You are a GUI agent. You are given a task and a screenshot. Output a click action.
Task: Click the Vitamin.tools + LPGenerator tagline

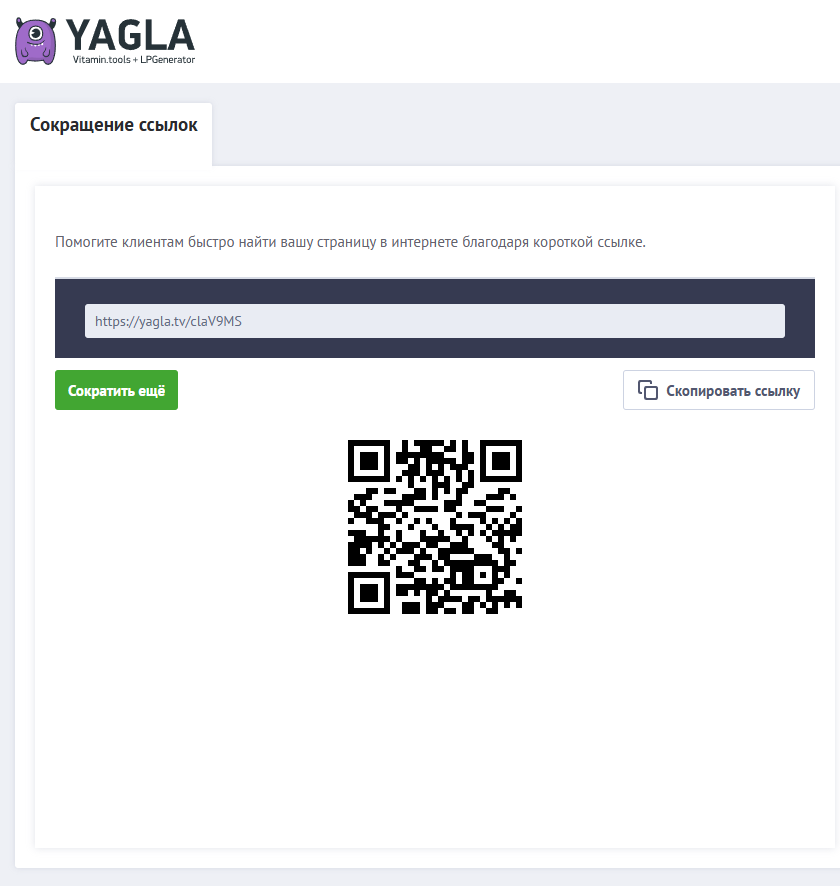[134, 59]
